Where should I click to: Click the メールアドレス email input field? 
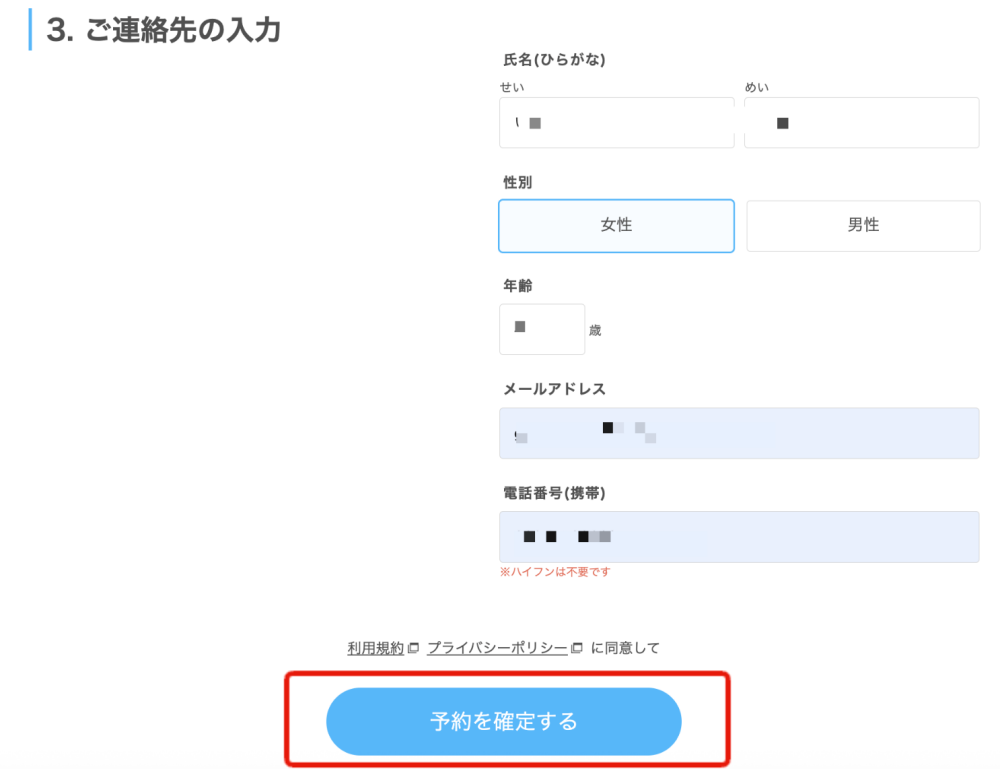(738, 432)
